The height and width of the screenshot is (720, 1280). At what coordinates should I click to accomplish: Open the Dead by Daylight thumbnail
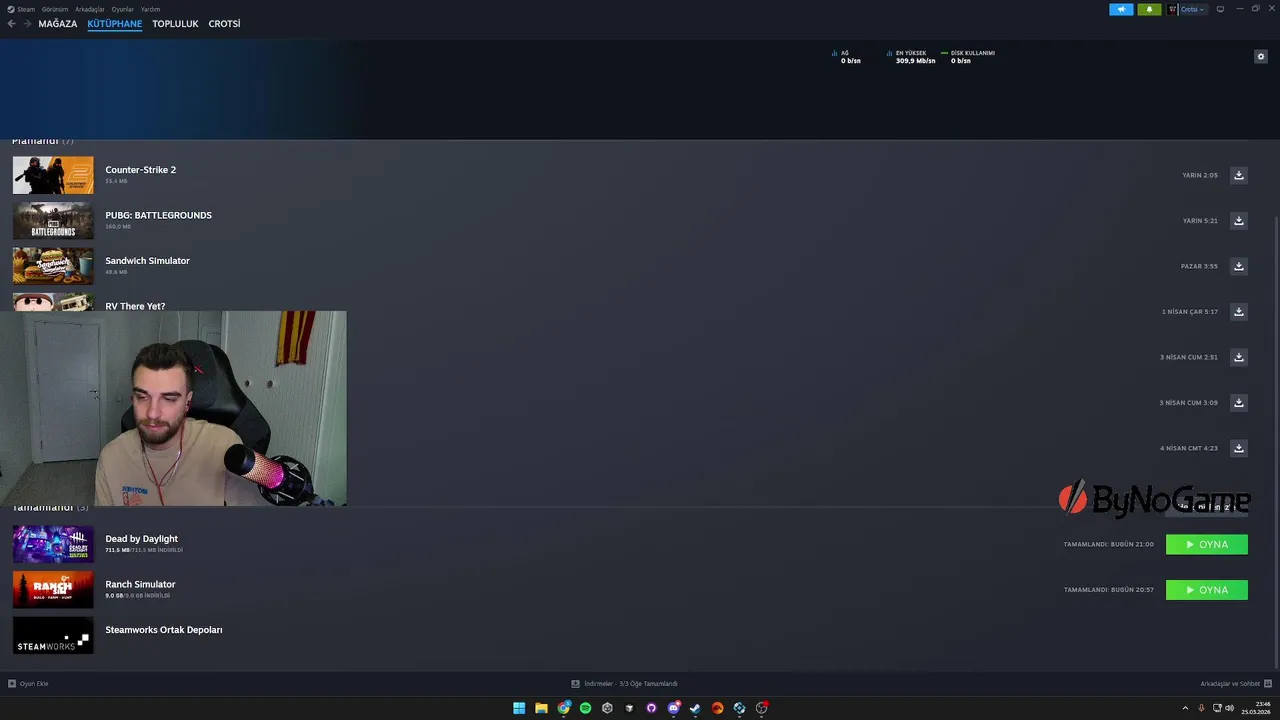click(x=53, y=545)
